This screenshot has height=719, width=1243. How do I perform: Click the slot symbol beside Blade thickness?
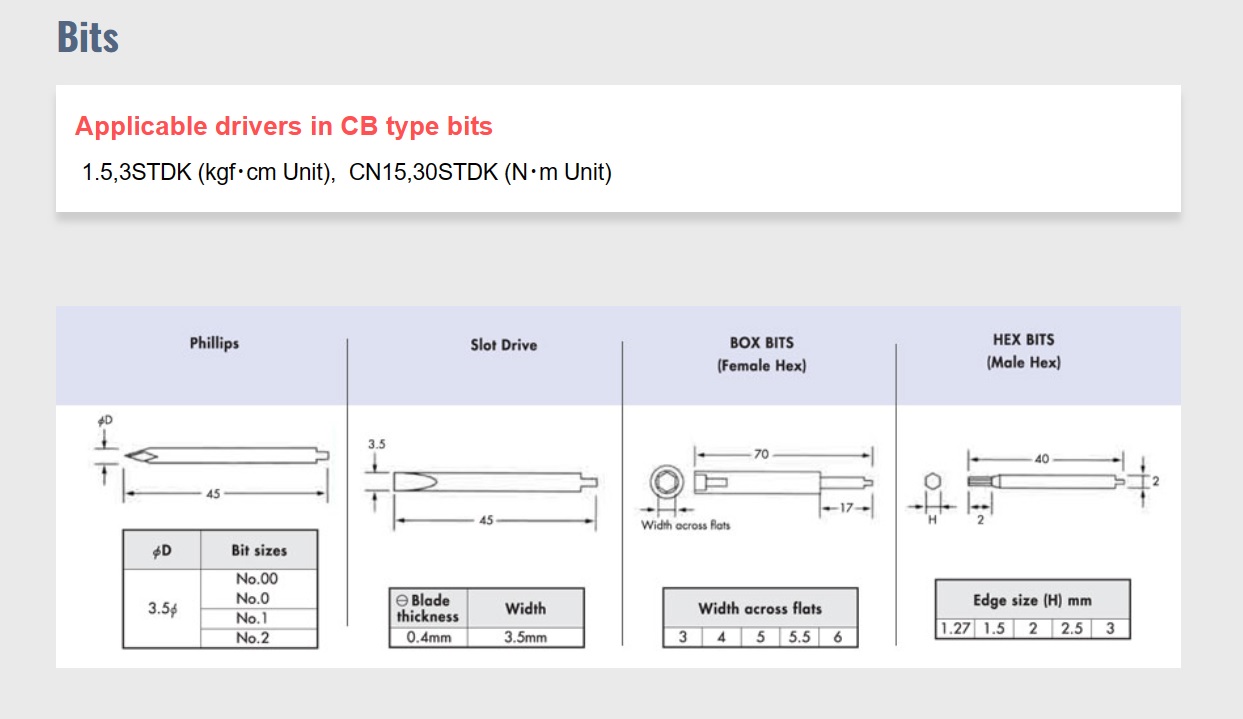[x=402, y=600]
